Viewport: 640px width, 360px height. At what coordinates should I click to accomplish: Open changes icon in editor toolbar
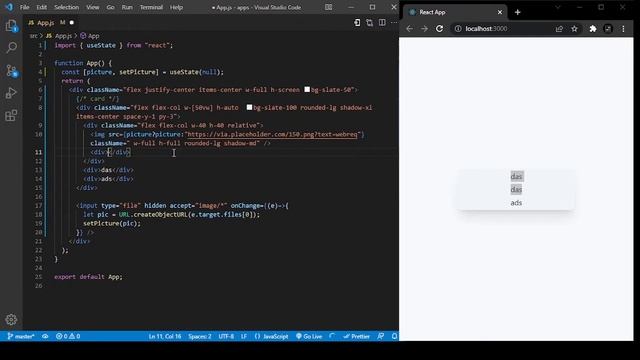coord(357,23)
